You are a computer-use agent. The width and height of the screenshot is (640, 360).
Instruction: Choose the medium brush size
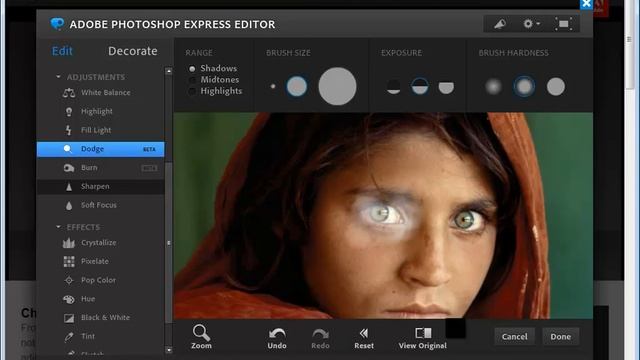[297, 86]
